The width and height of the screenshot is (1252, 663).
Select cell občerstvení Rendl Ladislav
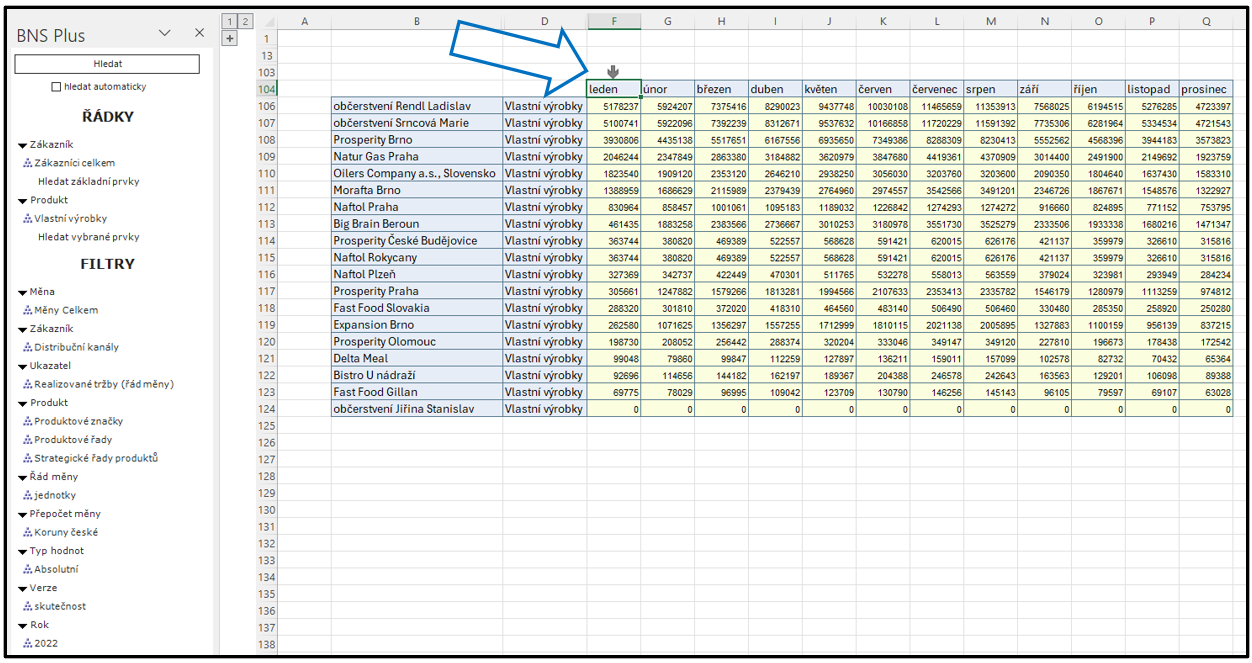point(416,106)
